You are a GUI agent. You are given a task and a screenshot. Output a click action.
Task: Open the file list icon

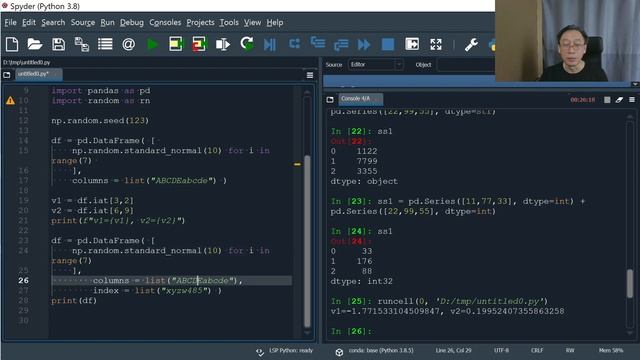coord(105,44)
